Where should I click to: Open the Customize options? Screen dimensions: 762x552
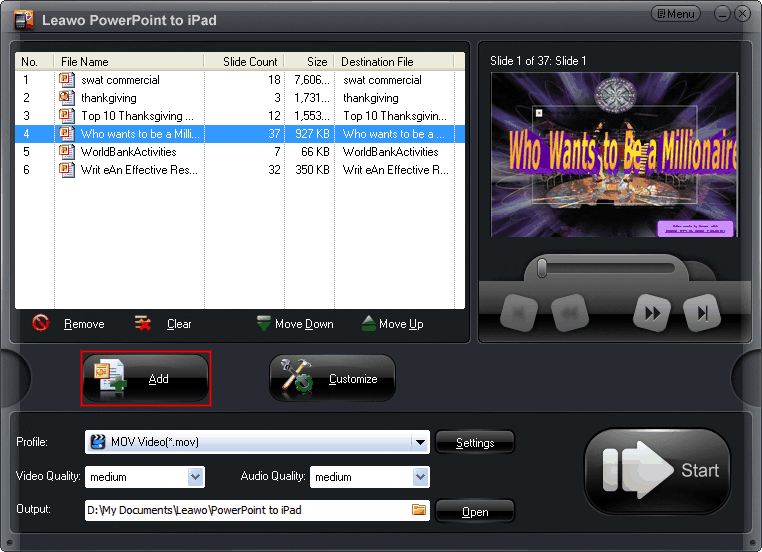click(332, 378)
